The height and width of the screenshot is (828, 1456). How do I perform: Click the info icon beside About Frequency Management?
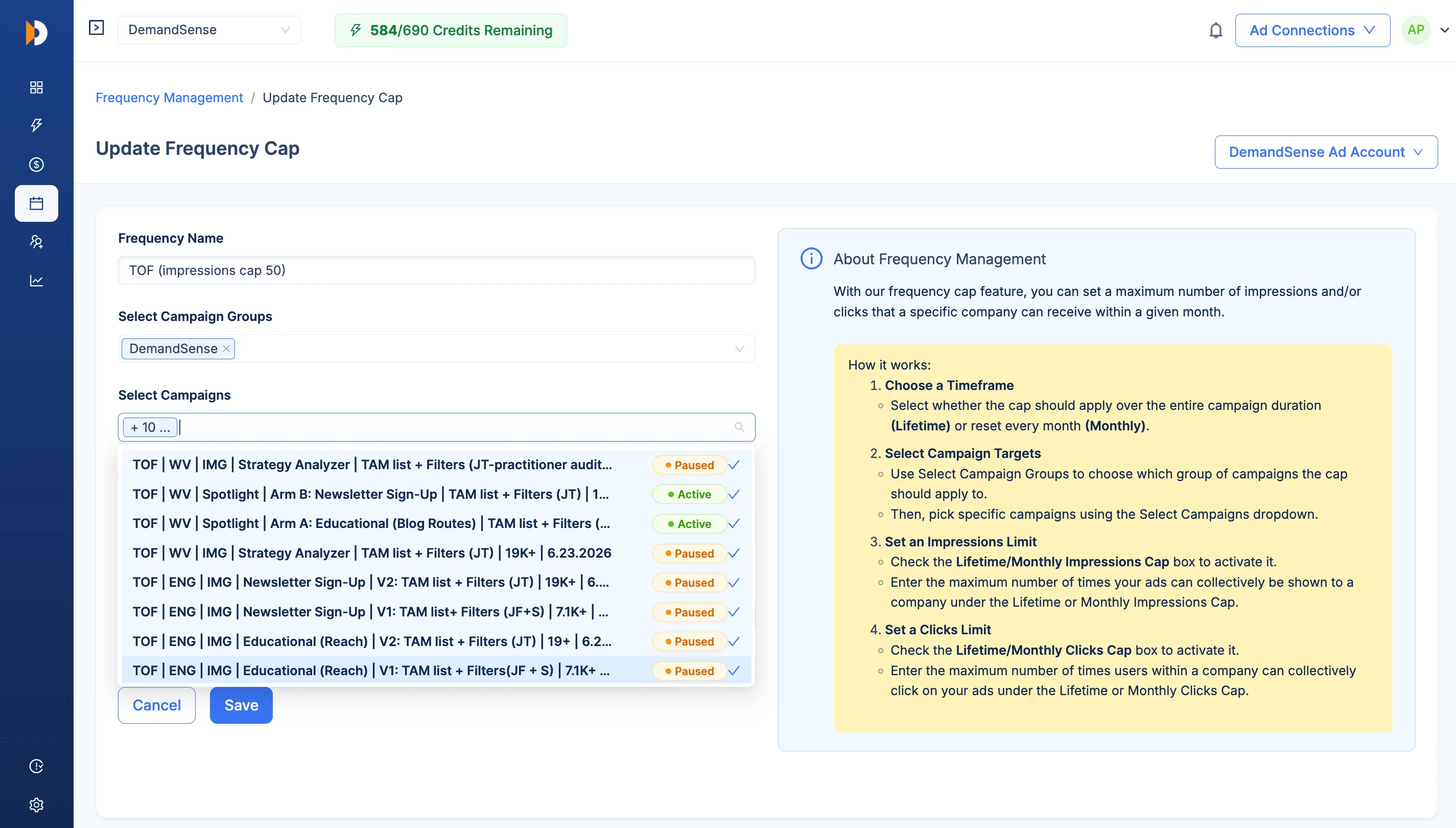point(811,259)
